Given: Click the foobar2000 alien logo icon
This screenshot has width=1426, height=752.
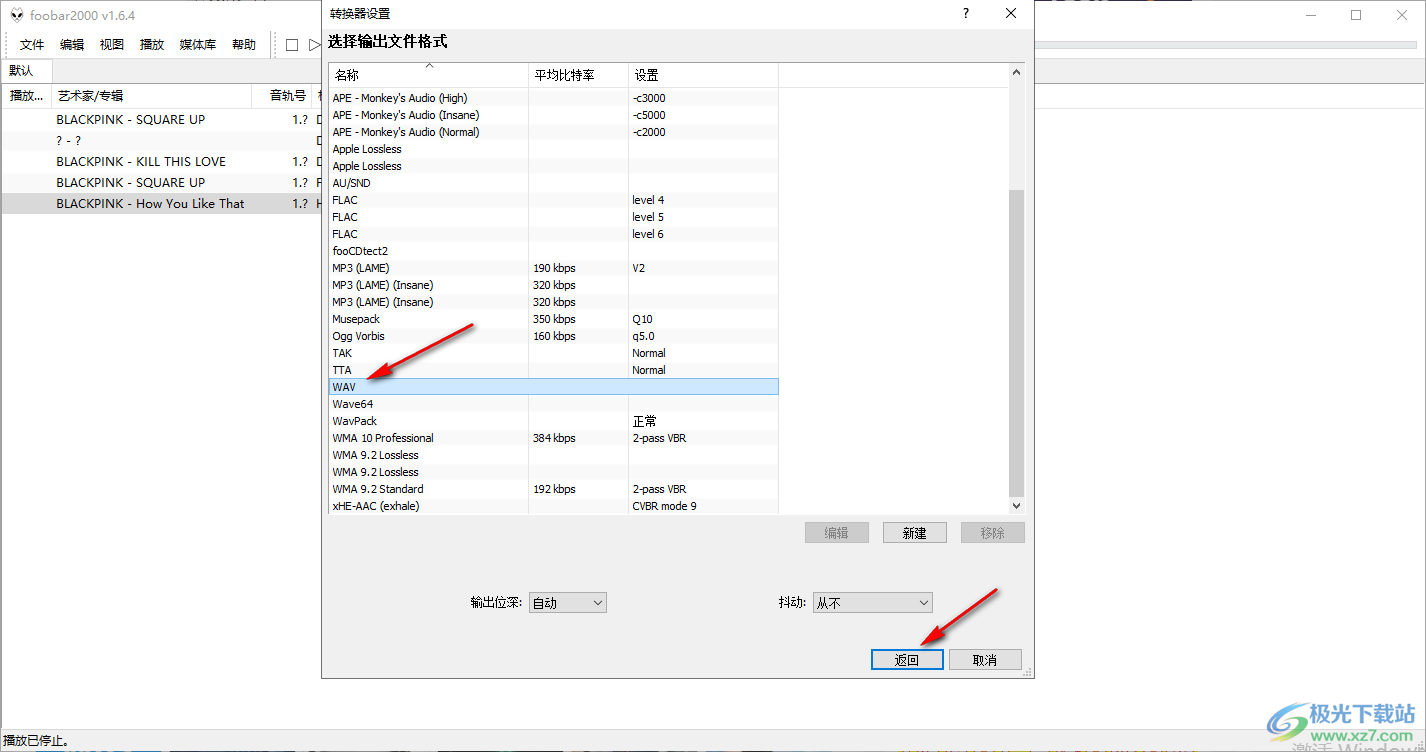Looking at the screenshot, I should (16, 15).
